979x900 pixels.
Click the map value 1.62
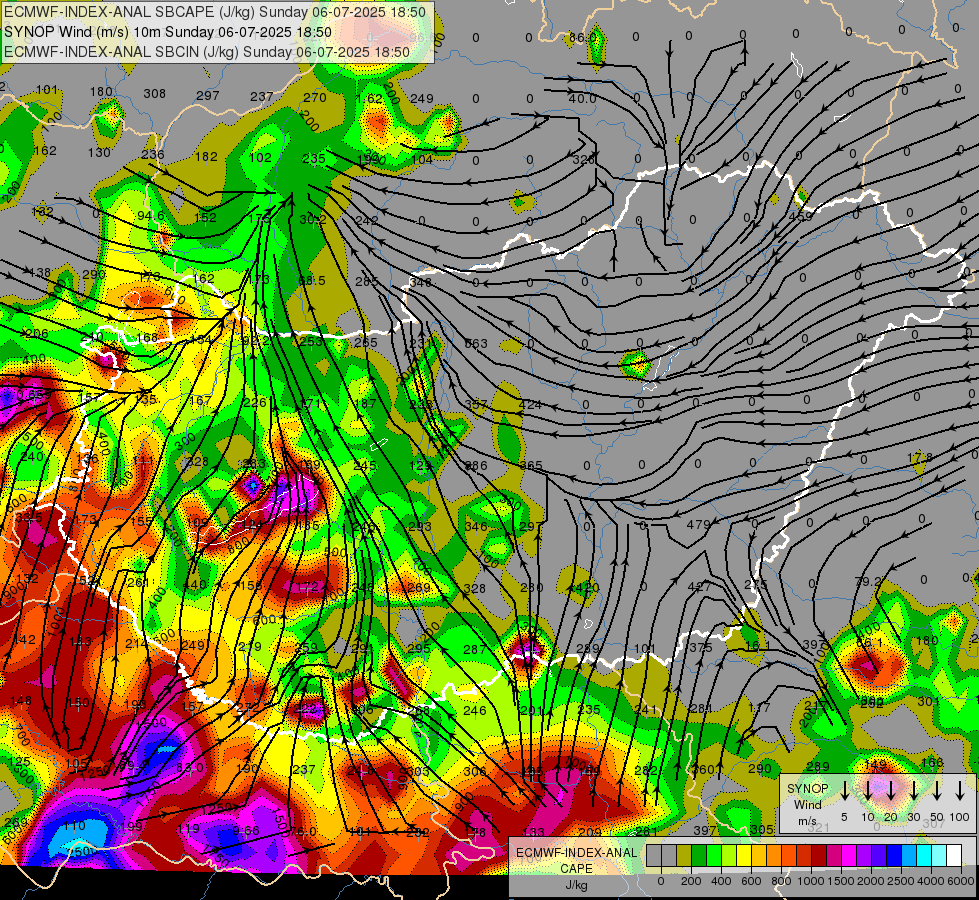click(x=369, y=99)
